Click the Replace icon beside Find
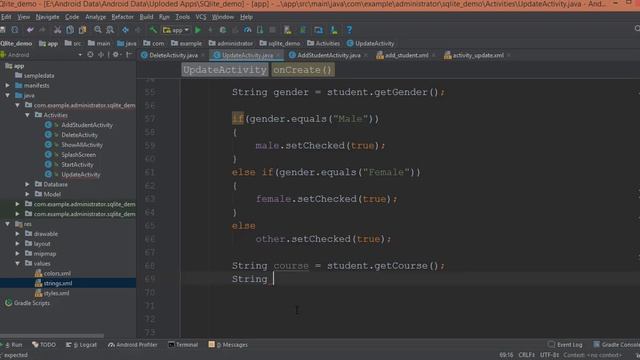 coord(110,30)
